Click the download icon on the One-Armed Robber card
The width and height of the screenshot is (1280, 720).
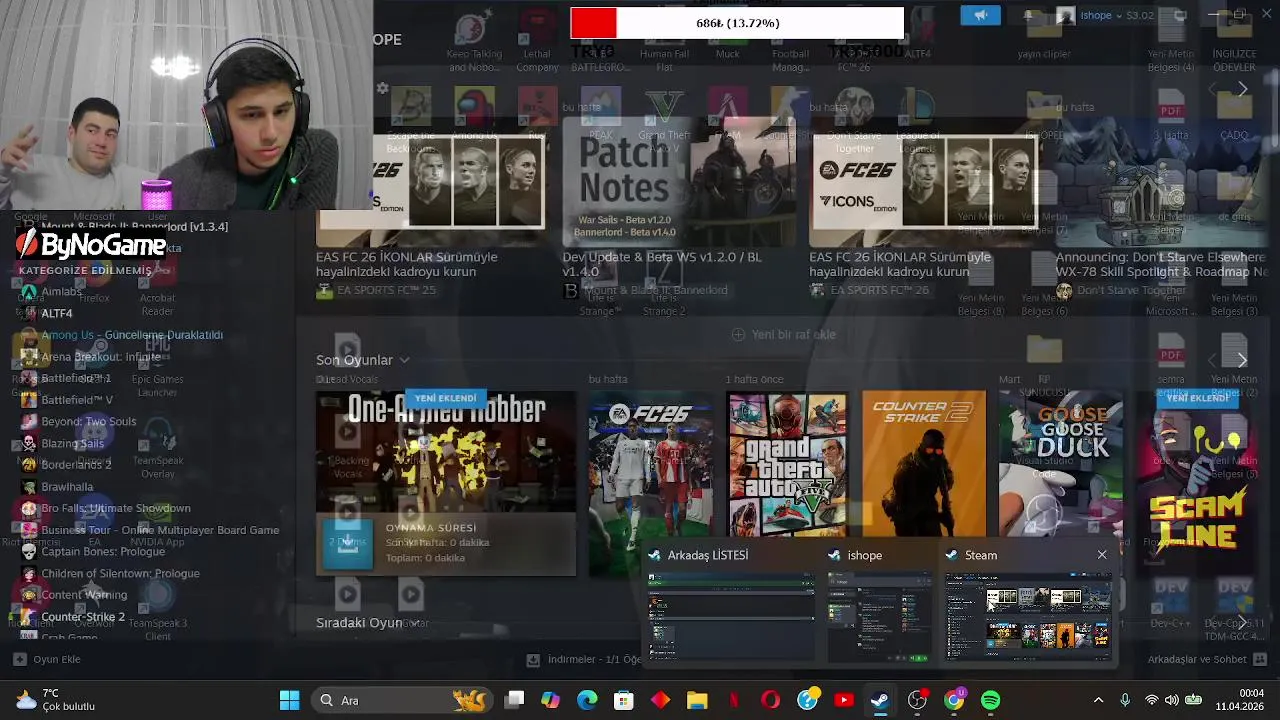coord(347,544)
